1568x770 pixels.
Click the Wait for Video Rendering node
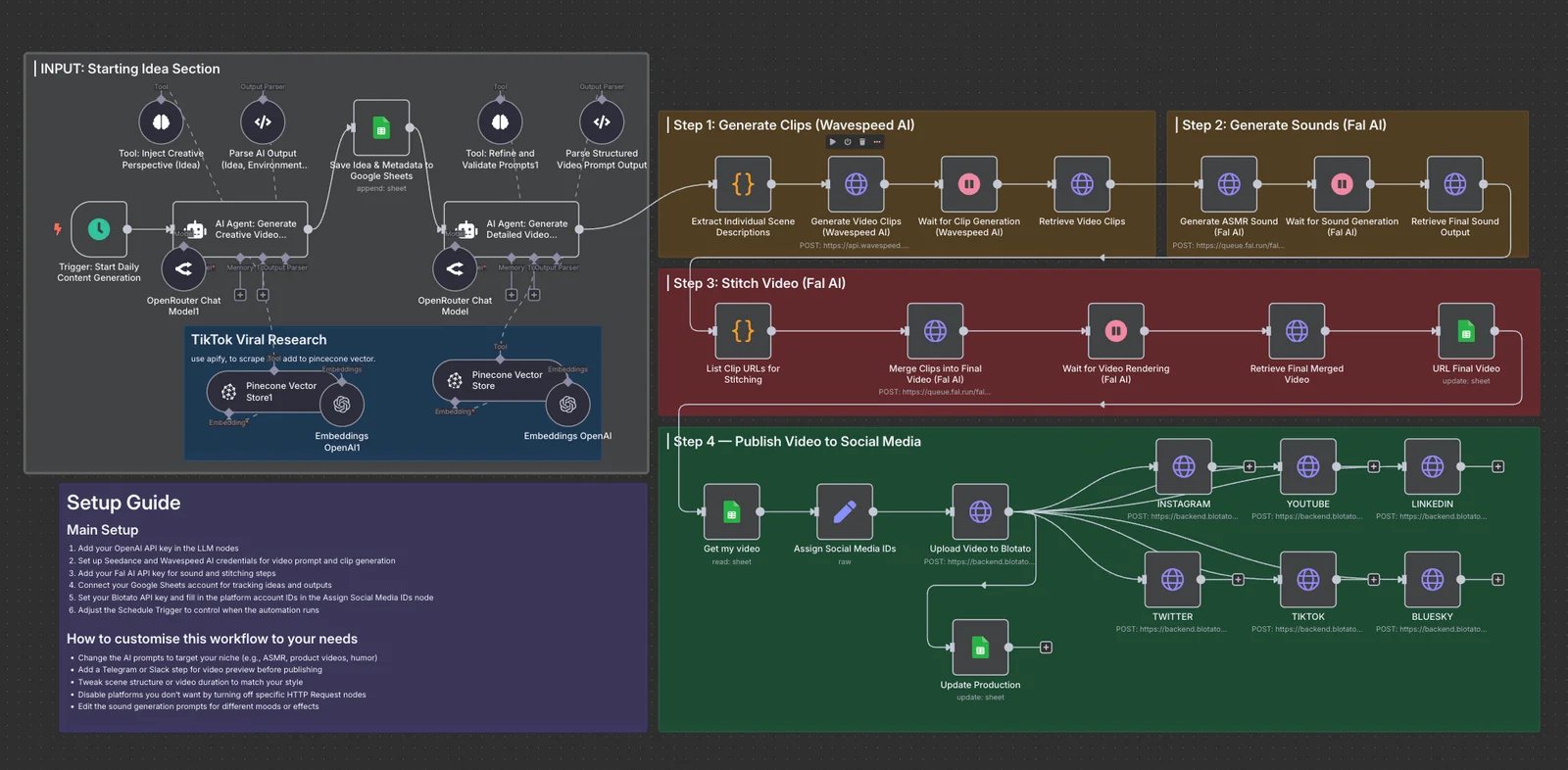click(x=1115, y=331)
